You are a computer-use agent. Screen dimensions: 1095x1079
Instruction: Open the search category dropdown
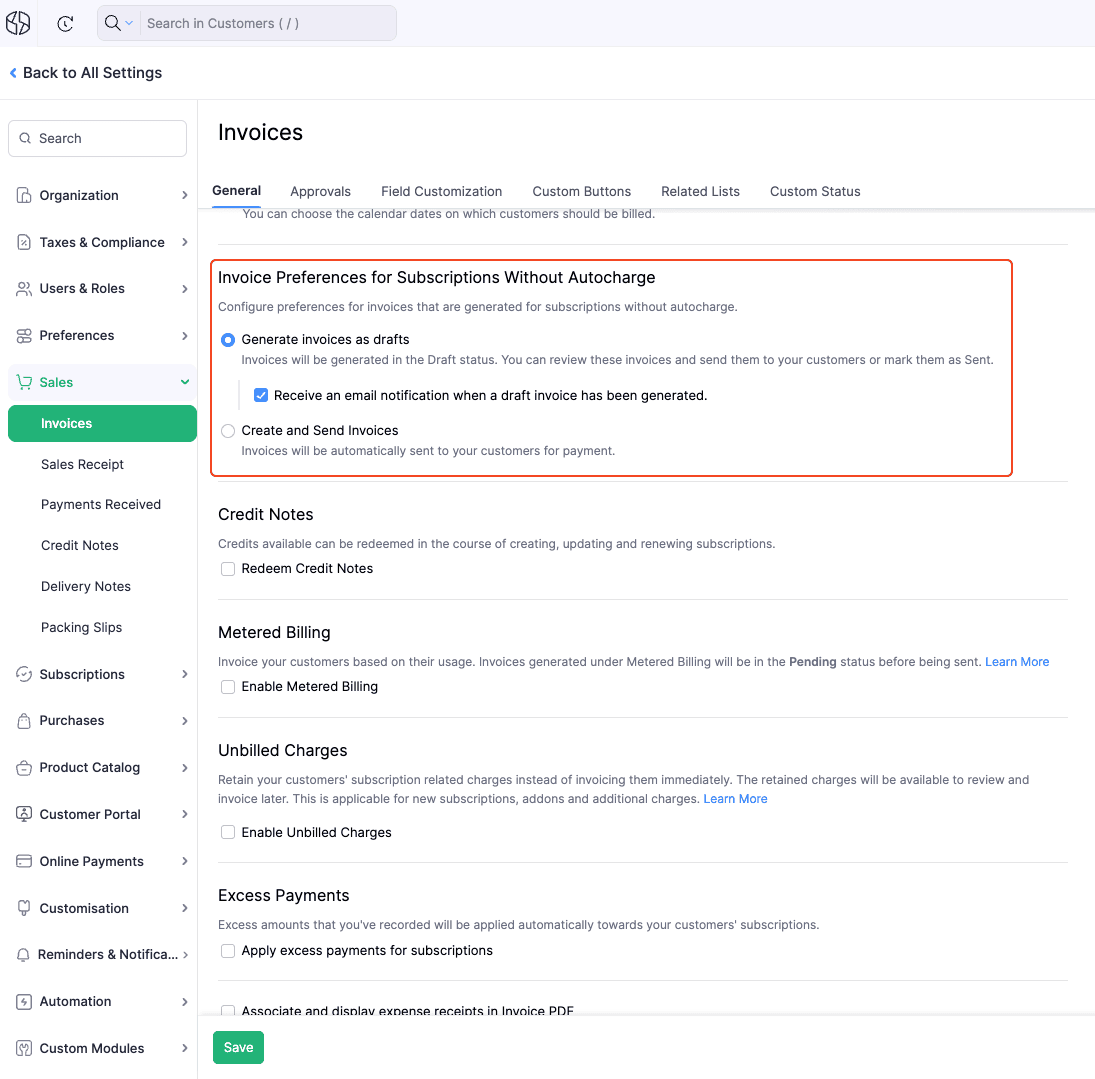coord(130,22)
